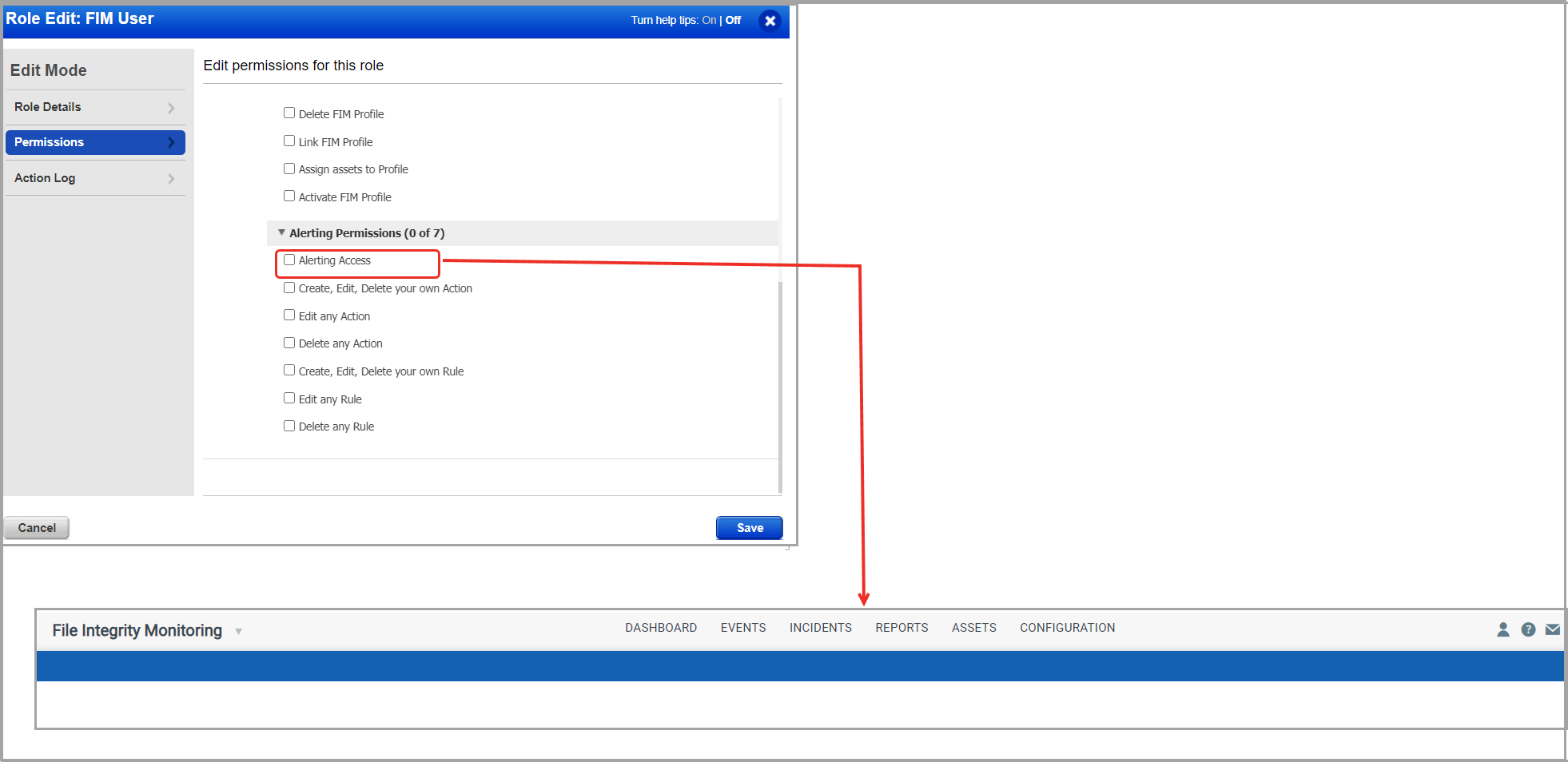Click the File Integrity Monitoring title
The image size is (1568, 762).
tap(137, 630)
